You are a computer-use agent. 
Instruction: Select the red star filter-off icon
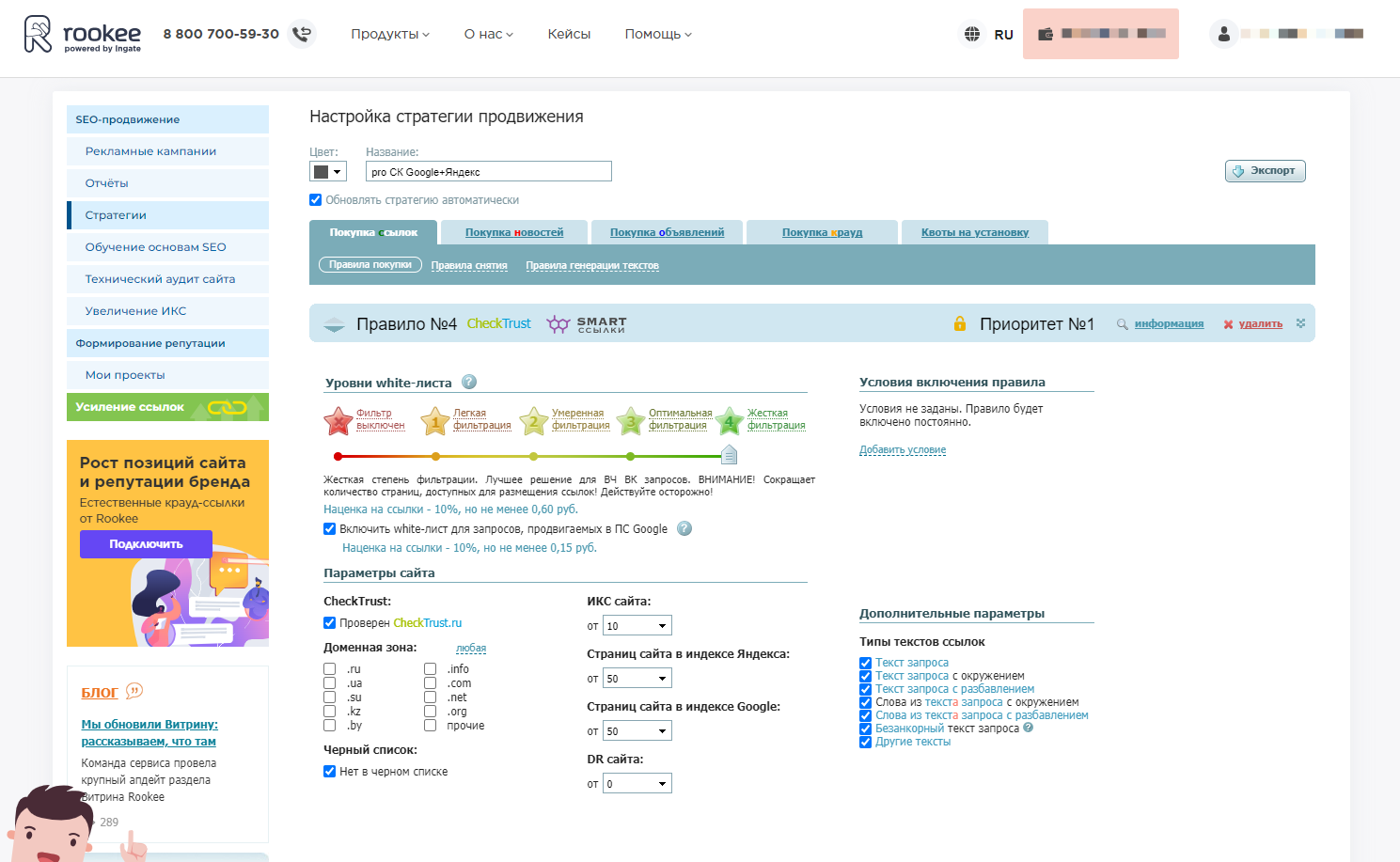point(338,421)
